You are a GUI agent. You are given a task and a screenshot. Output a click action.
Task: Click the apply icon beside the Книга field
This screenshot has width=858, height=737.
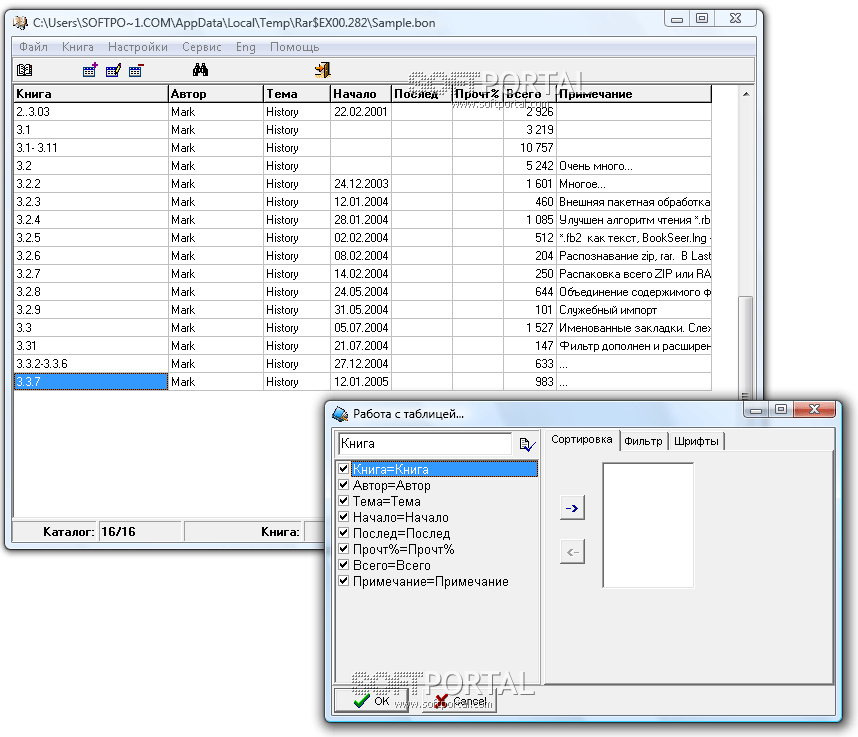pos(527,444)
